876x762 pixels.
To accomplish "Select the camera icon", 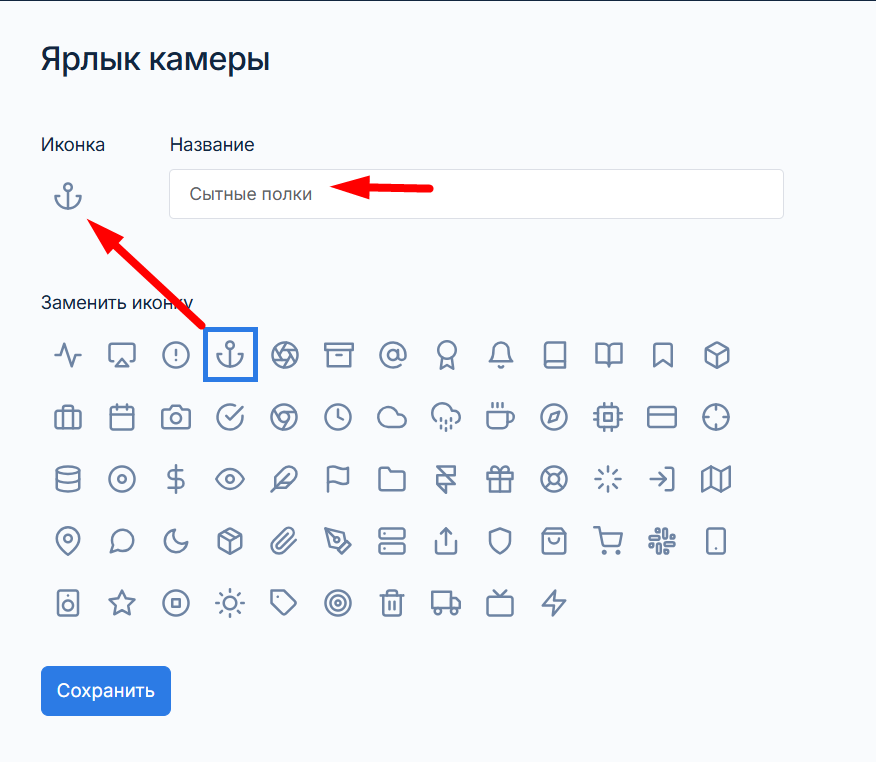I will [176, 417].
